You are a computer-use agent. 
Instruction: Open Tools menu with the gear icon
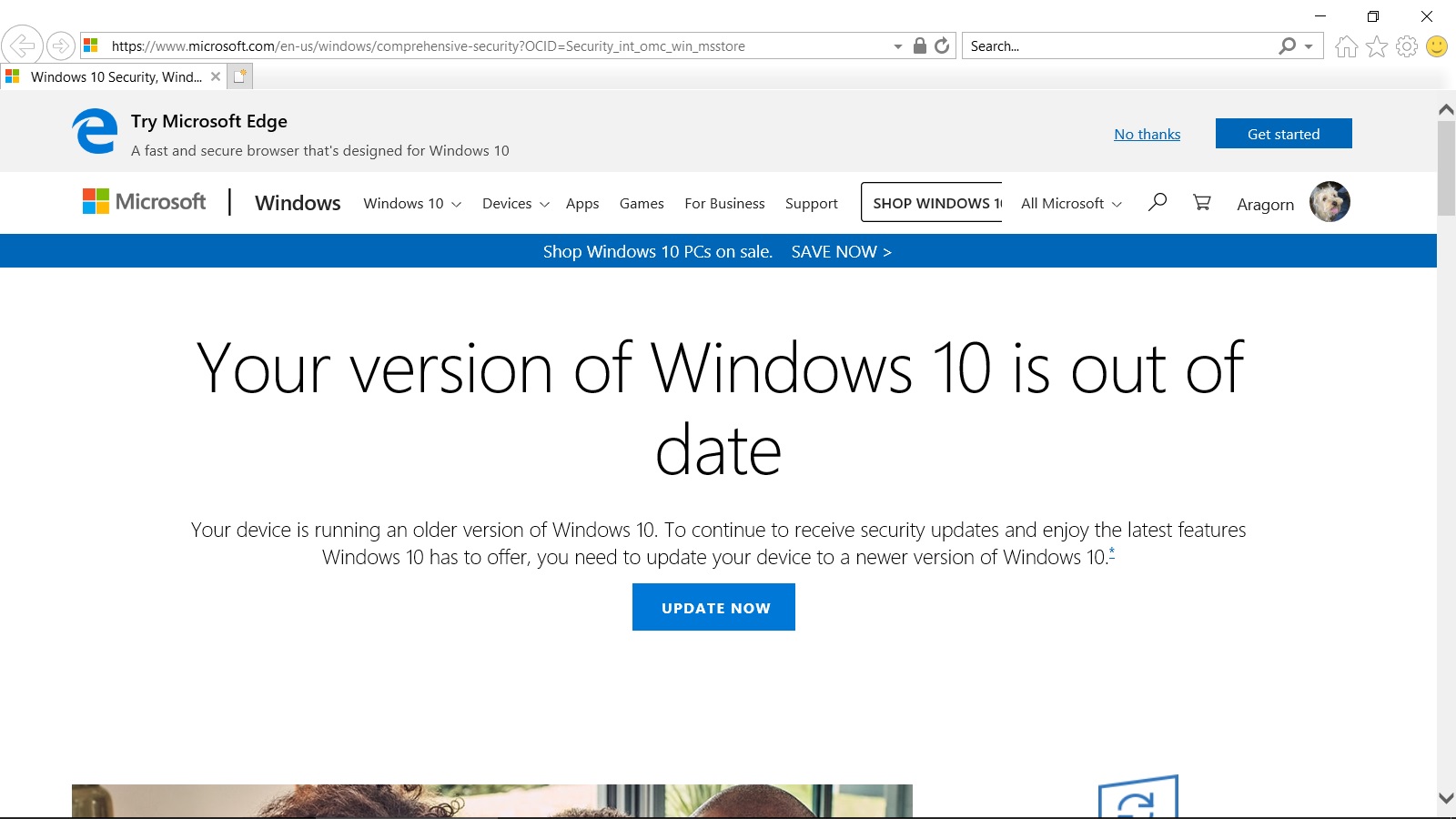pos(1407,46)
